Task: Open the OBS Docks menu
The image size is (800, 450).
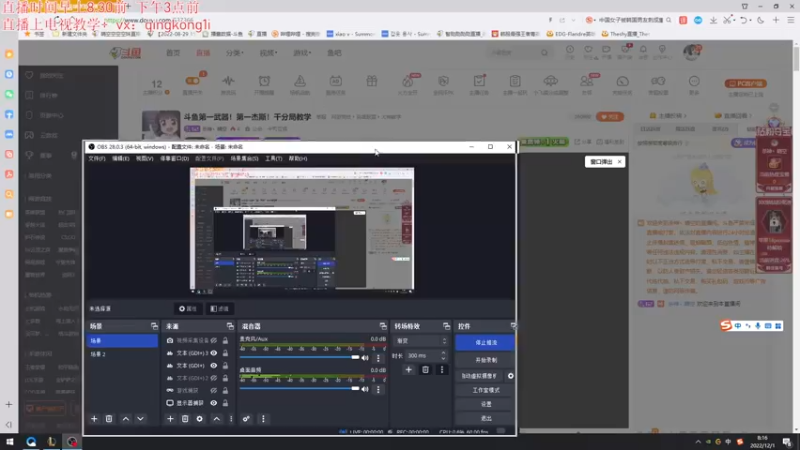Action: [174, 159]
